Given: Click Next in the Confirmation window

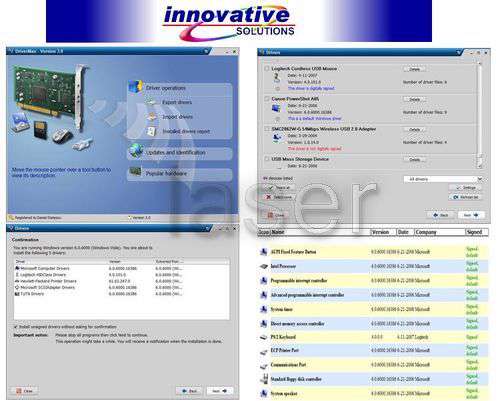Looking at the screenshot, I should [x=219, y=391].
